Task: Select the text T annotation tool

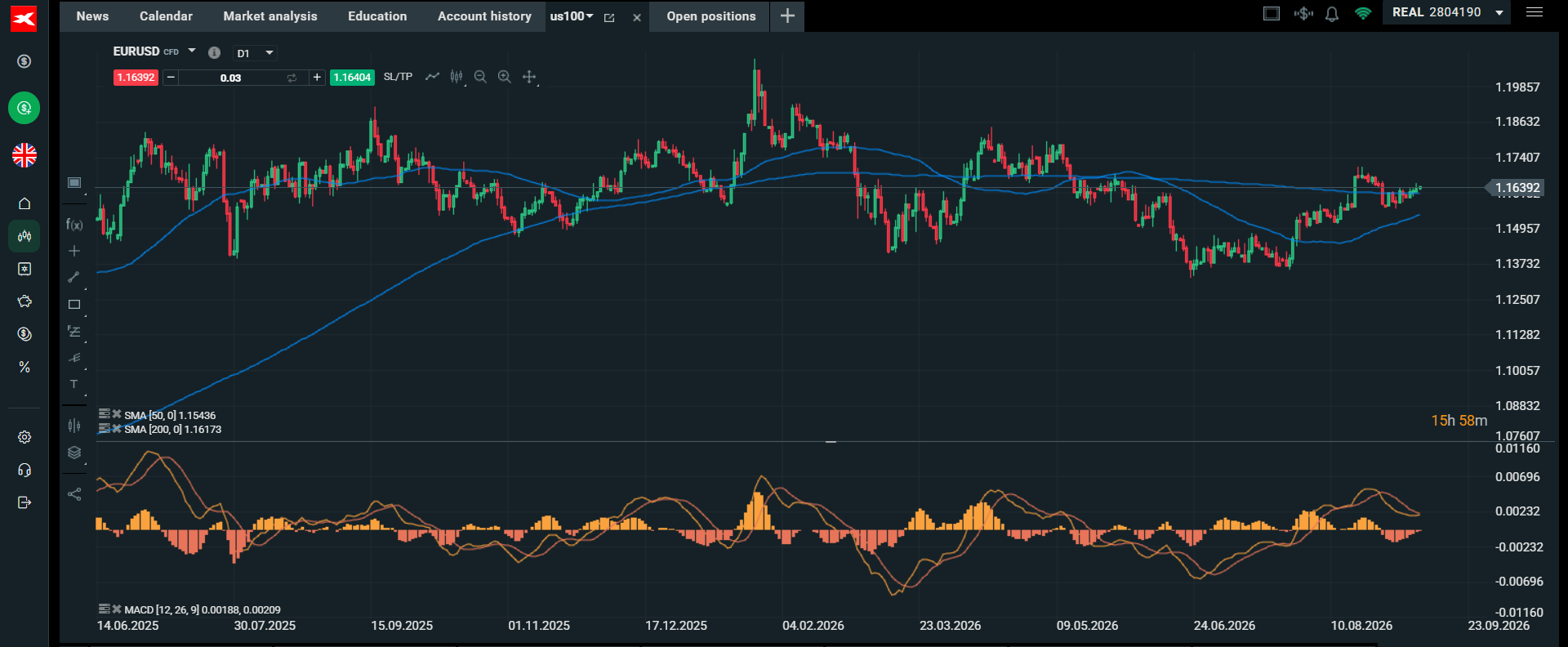Action: point(74,384)
